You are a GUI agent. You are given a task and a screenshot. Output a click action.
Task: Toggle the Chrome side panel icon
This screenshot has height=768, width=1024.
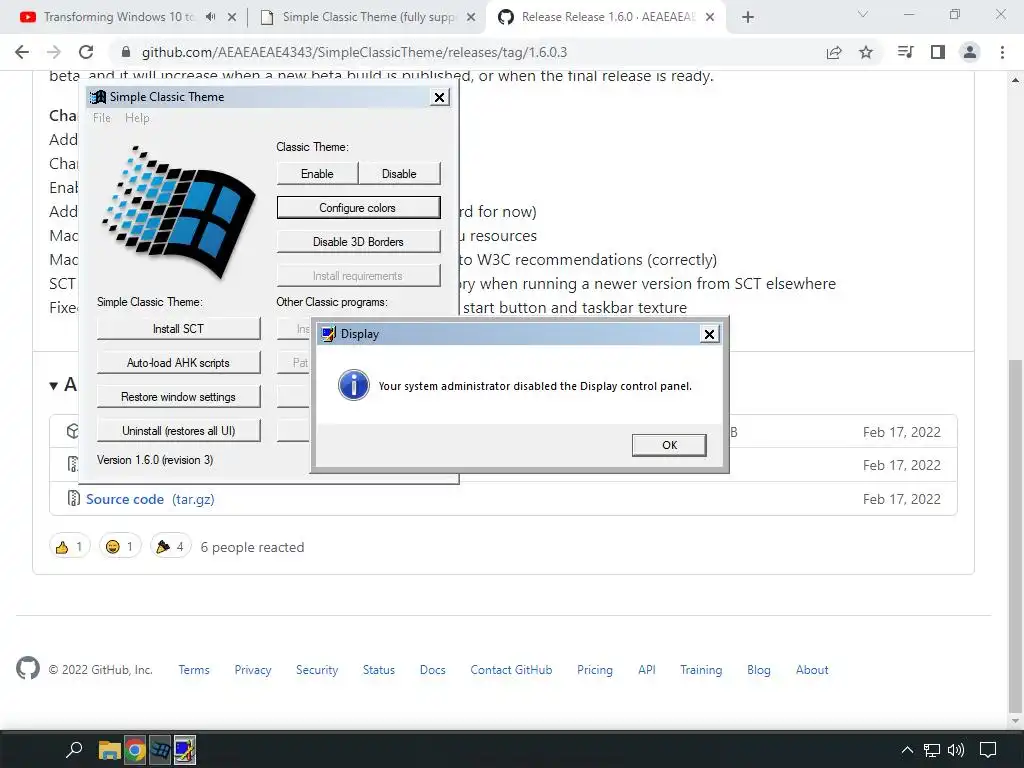938,52
